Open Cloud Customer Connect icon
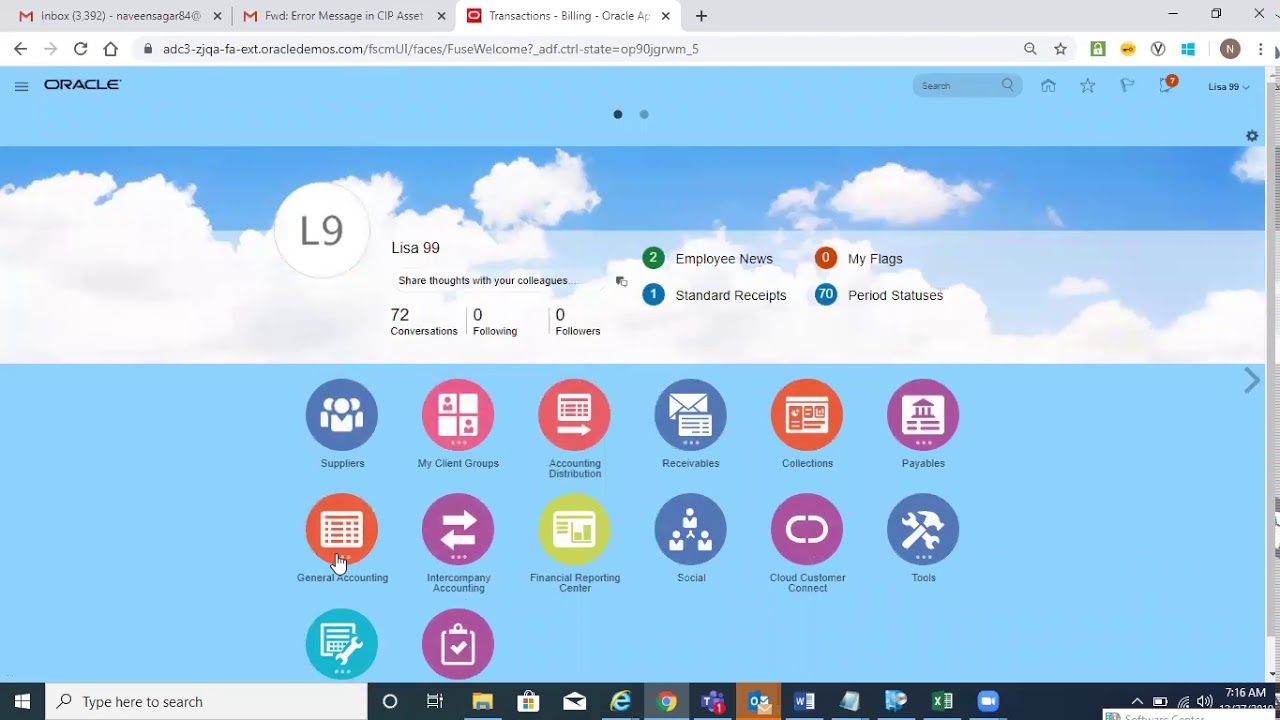This screenshot has width=1280, height=720. (807, 529)
